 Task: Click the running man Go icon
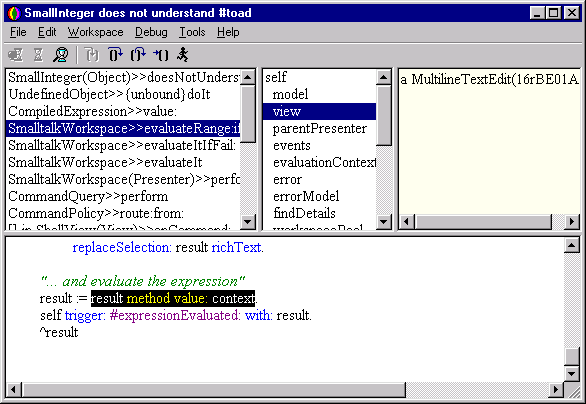(x=183, y=55)
